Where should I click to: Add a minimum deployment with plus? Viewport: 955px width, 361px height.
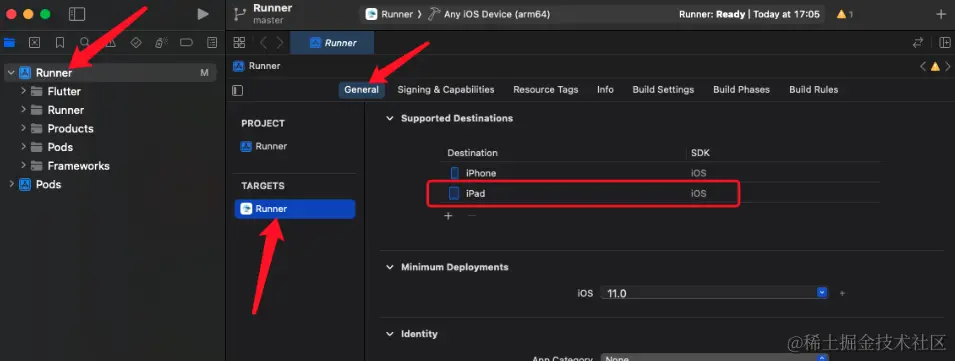842,293
